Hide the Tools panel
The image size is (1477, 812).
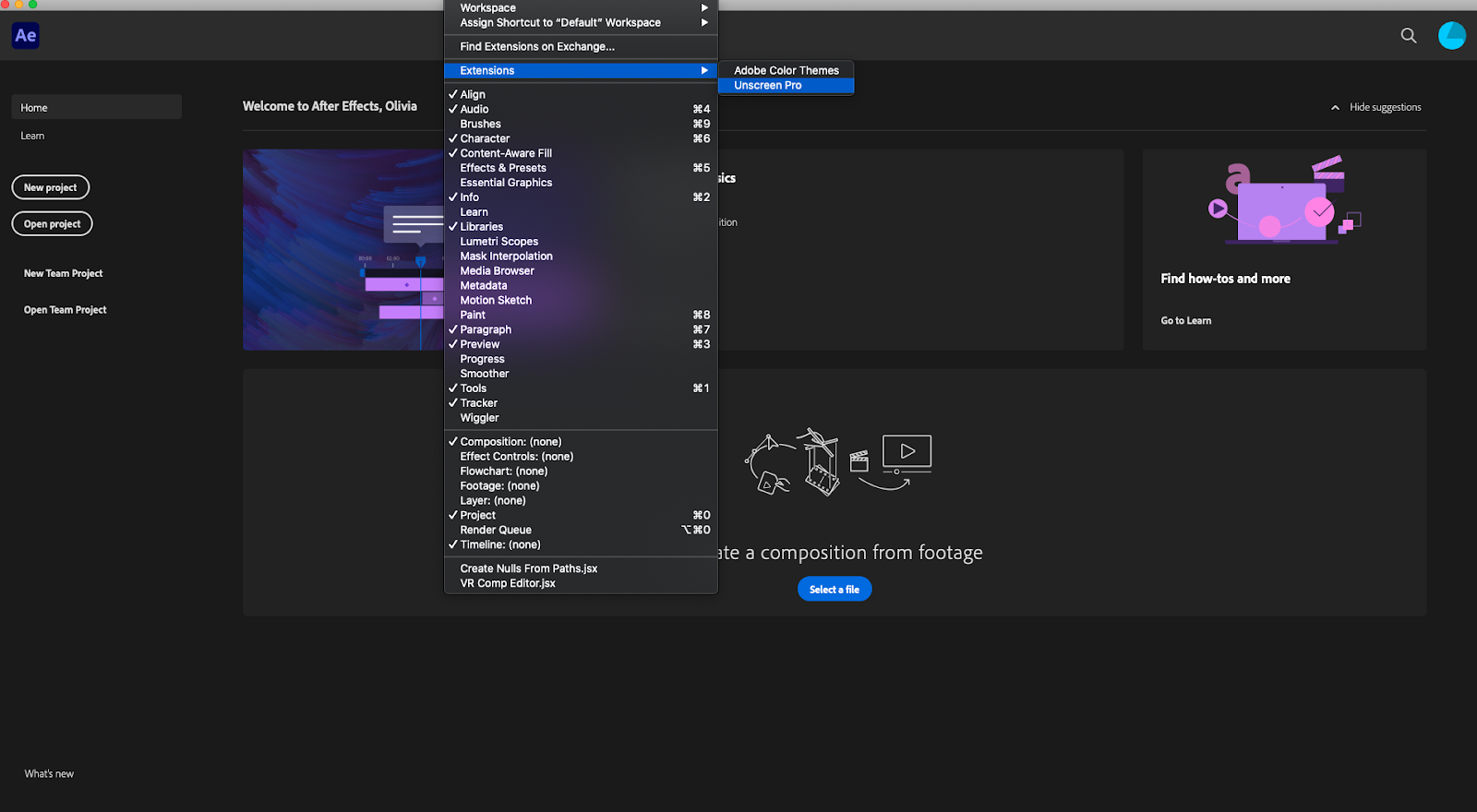581,388
